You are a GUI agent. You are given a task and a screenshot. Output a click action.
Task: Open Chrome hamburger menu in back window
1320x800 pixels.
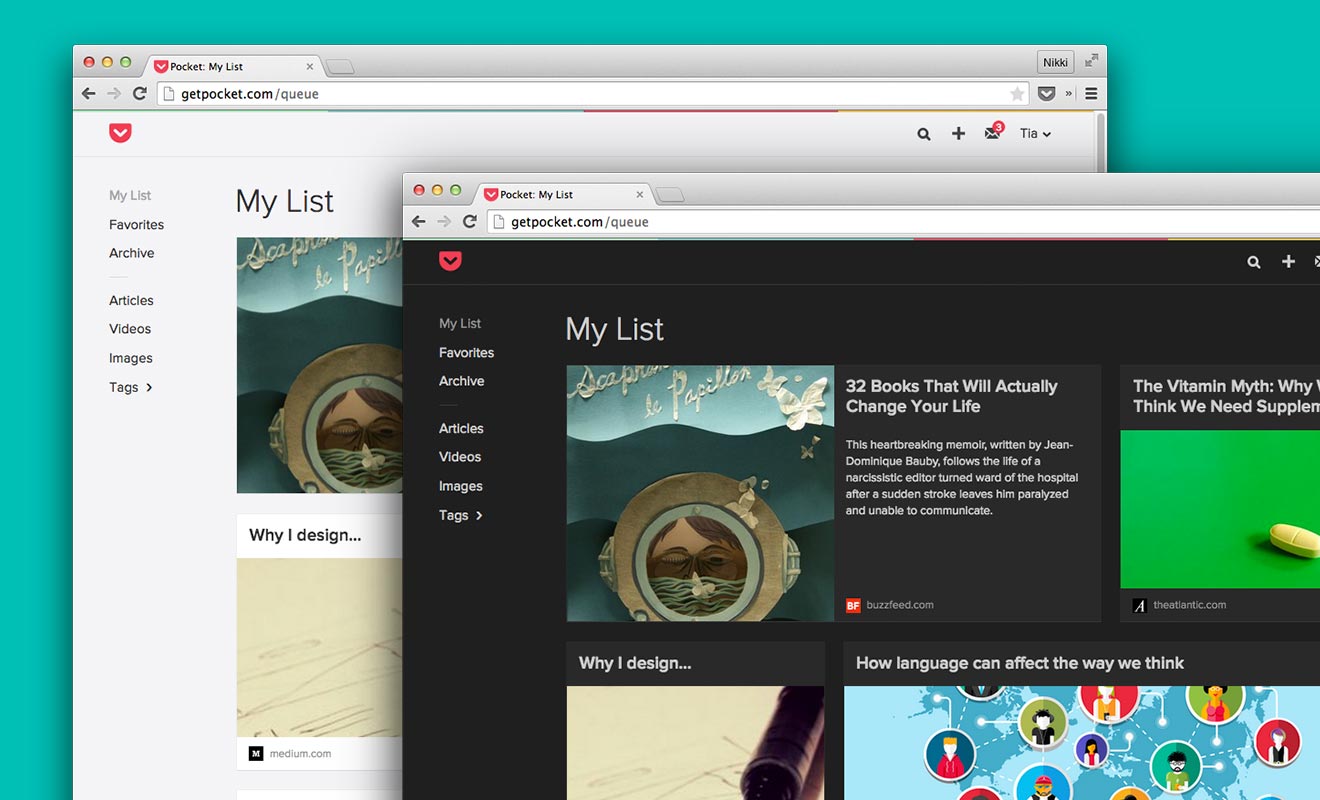[1091, 94]
